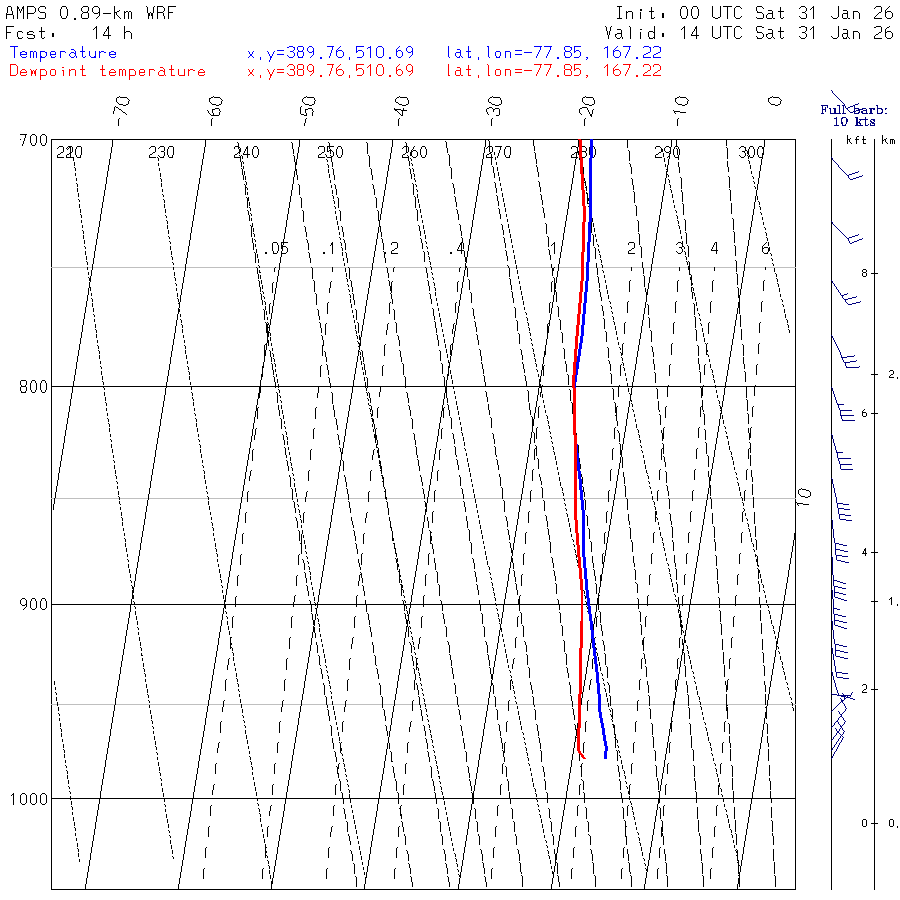Click the .4 mixing ratio label
The height and width of the screenshot is (900, 900).
click(457, 249)
